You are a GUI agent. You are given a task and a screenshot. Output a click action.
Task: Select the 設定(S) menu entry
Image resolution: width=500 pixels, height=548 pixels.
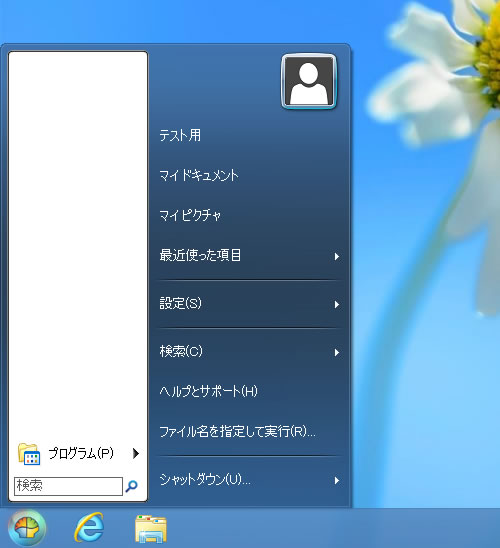249,304
